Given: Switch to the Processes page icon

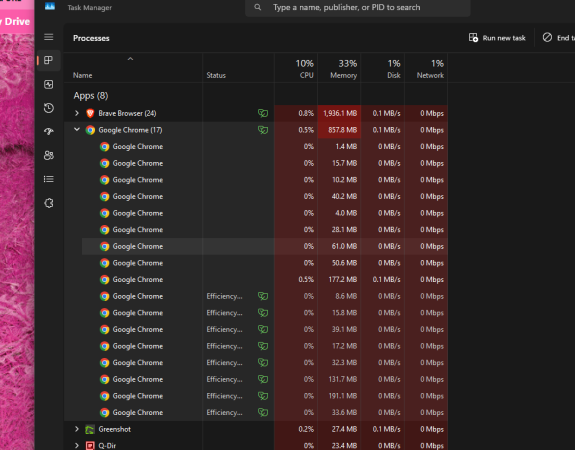Looking at the screenshot, I should pos(49,60).
